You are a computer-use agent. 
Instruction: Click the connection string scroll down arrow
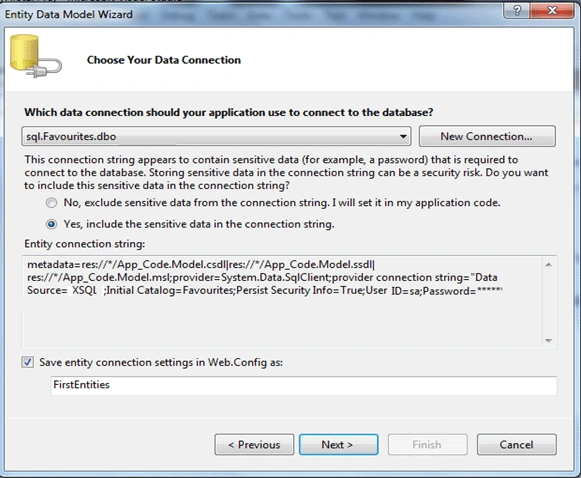(549, 340)
